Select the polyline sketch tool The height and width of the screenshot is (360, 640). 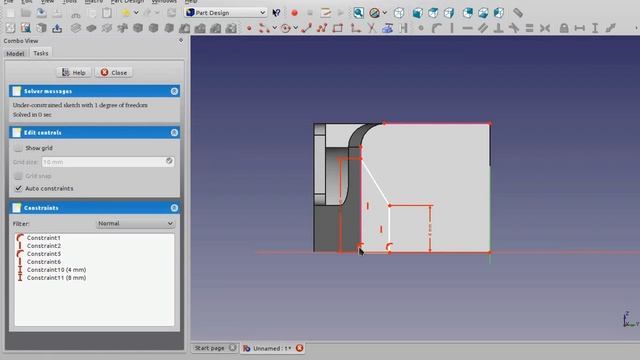pyautogui.click(x=322, y=28)
